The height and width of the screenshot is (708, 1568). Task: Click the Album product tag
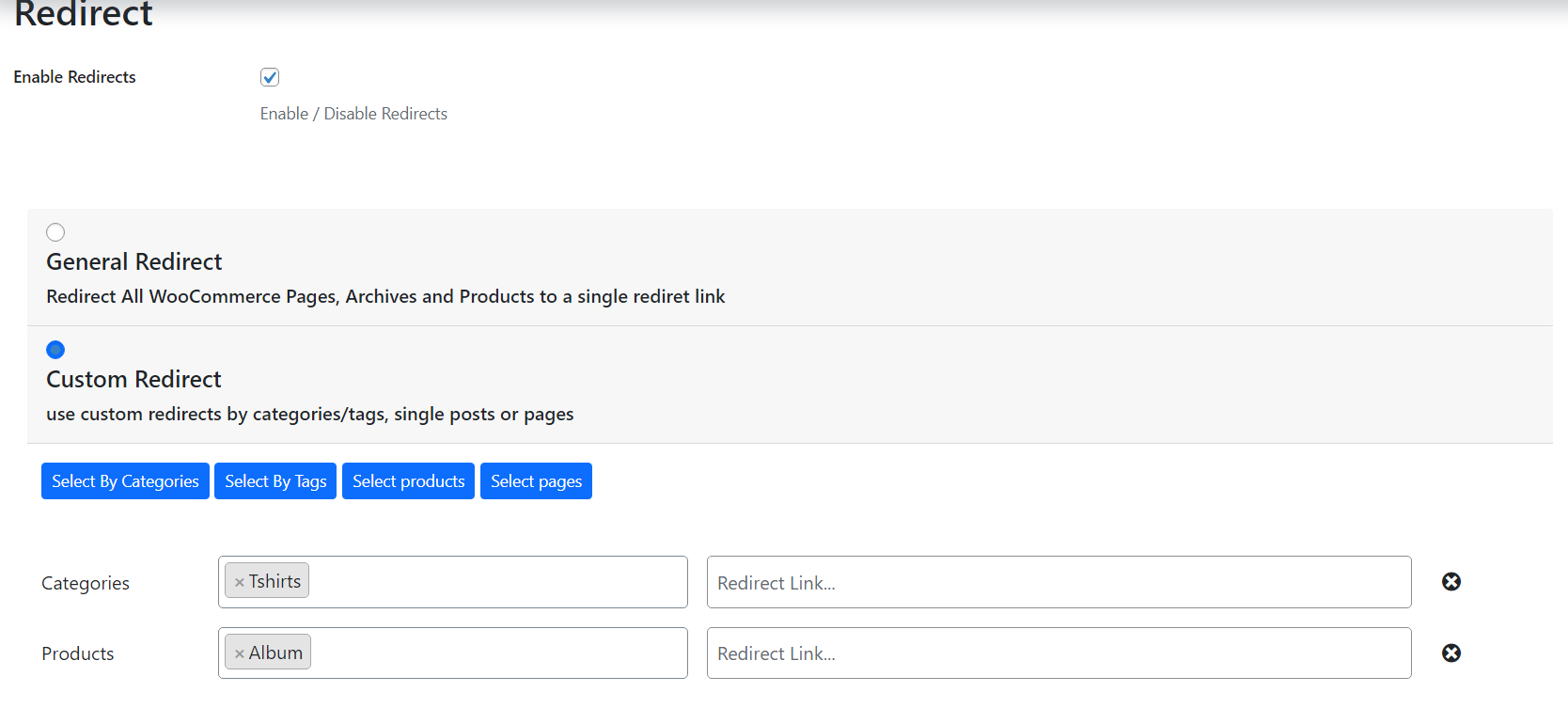click(276, 653)
